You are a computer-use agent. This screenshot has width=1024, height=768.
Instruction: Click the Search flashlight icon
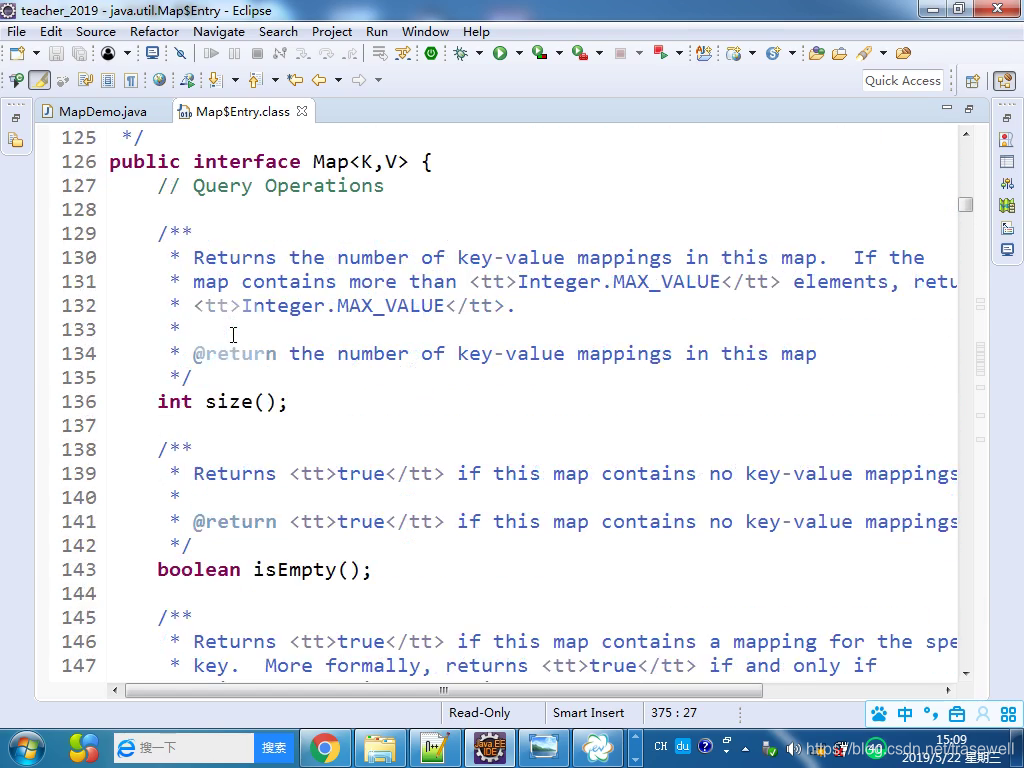pyautogui.click(x=865, y=54)
